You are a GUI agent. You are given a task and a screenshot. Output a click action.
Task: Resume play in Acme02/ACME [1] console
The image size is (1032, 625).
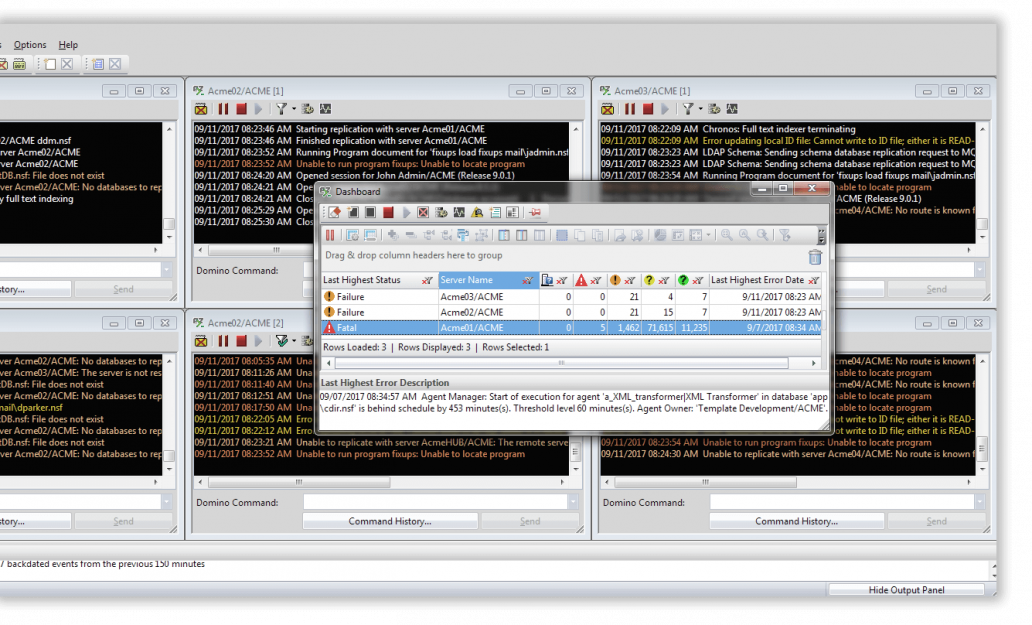point(259,109)
